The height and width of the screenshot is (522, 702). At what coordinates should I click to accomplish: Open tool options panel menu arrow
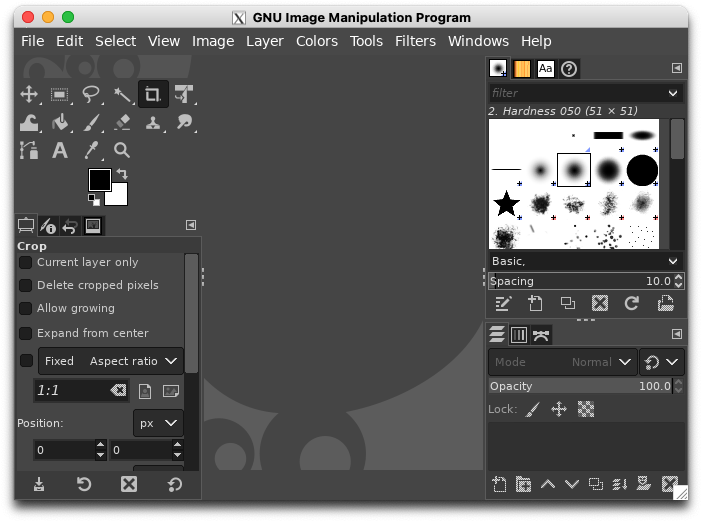coord(191,225)
